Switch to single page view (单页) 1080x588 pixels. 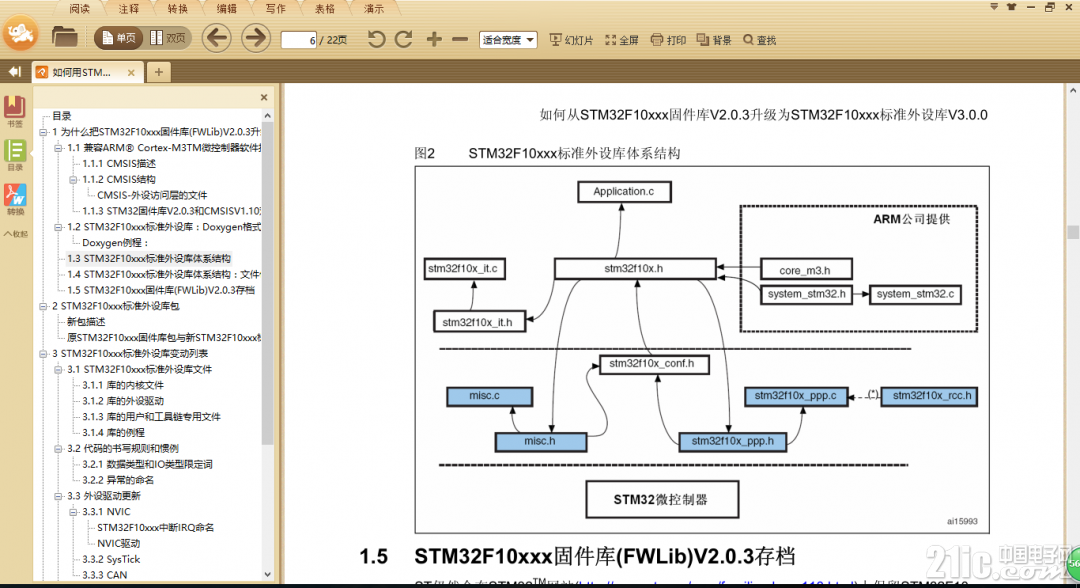[118, 39]
